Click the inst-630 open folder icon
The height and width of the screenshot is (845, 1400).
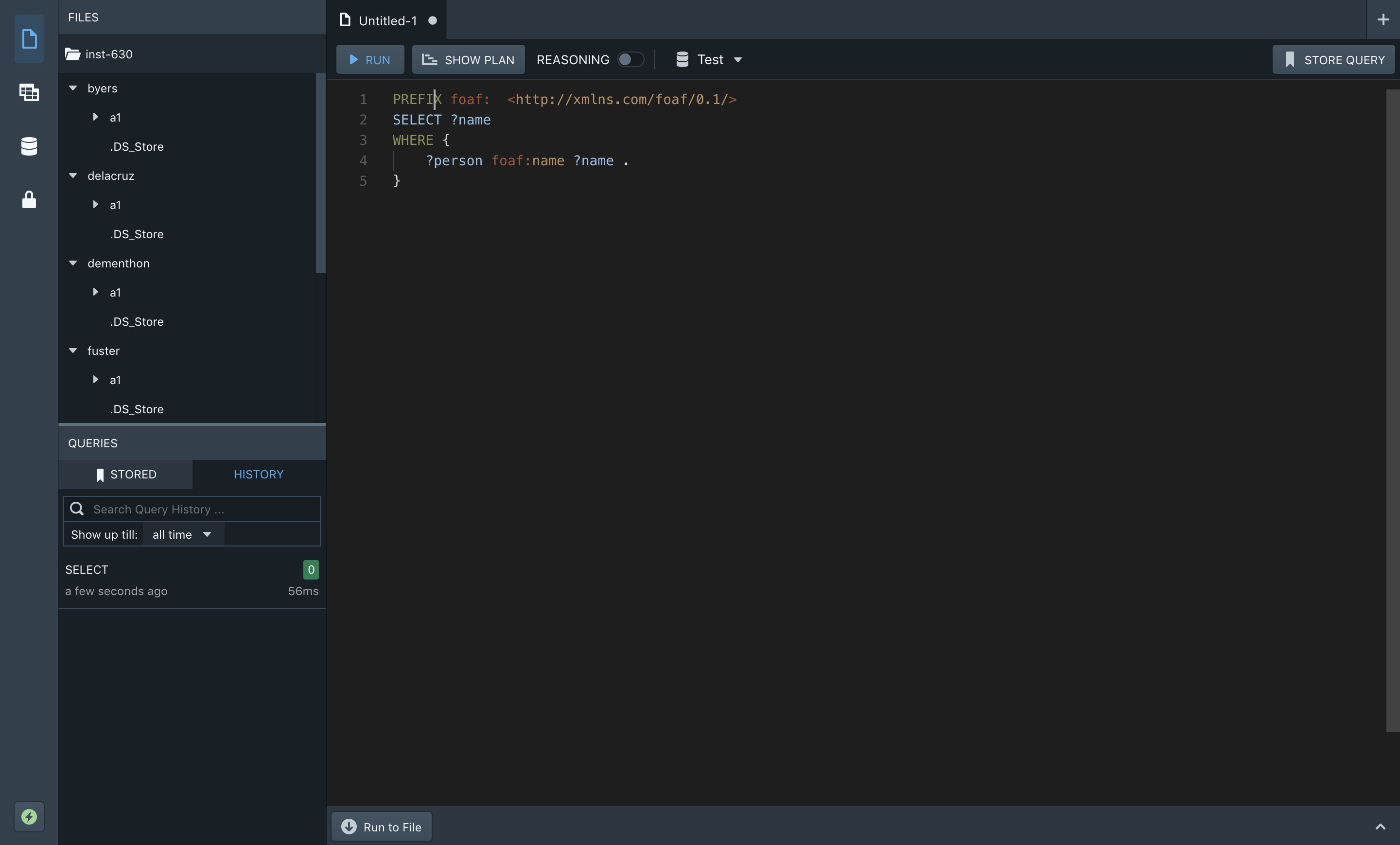click(x=73, y=54)
